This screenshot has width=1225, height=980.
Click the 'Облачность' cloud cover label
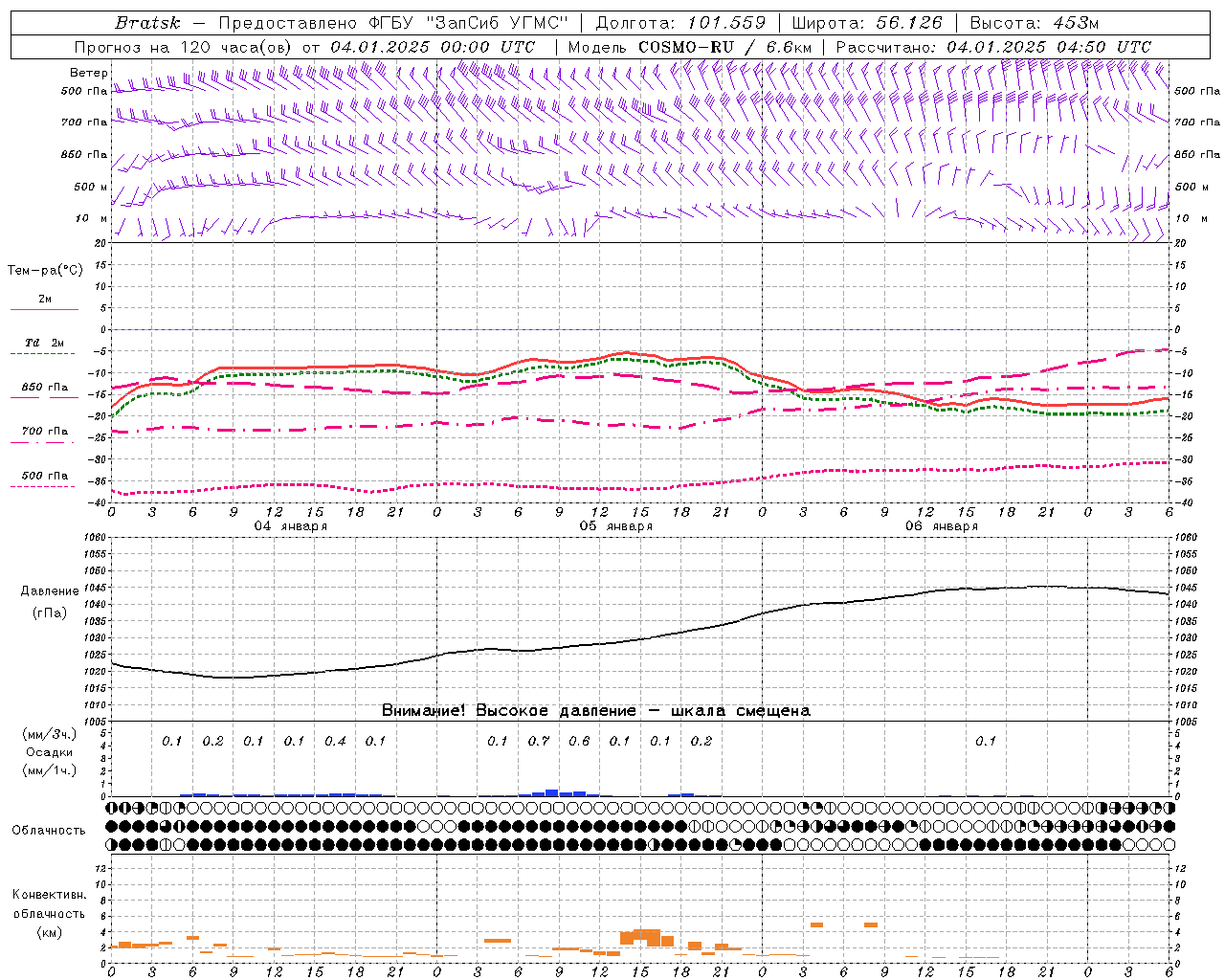(x=49, y=831)
